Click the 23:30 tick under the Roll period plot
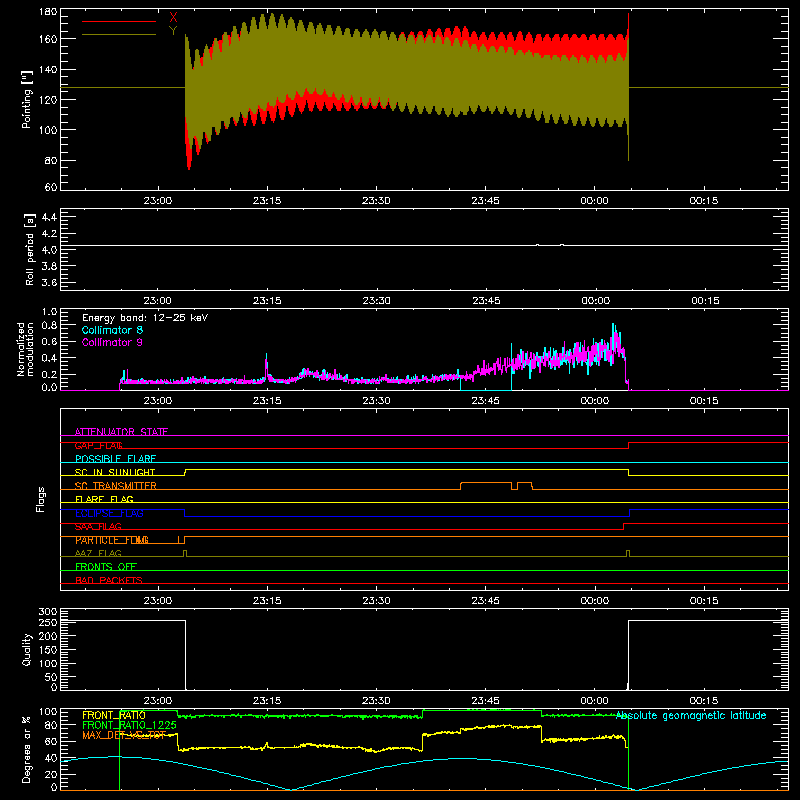Image resolution: width=800 pixels, height=800 pixels. [x=377, y=301]
